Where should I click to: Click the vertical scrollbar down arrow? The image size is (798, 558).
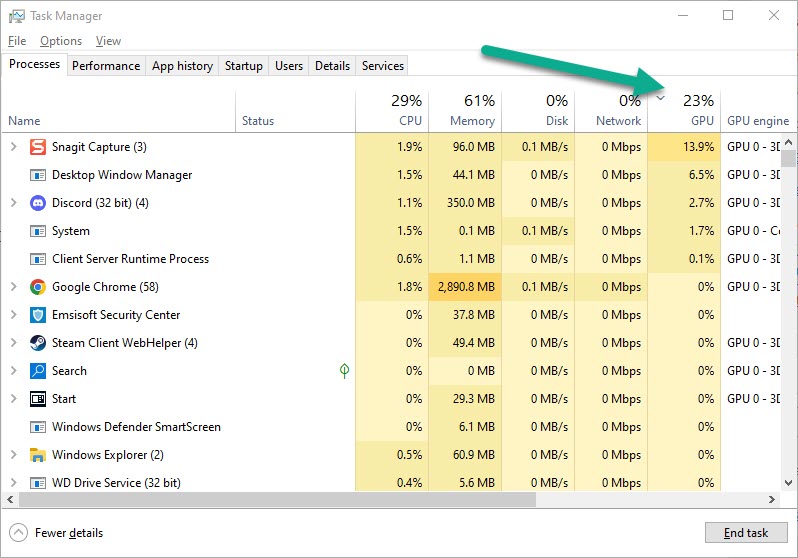pos(788,483)
